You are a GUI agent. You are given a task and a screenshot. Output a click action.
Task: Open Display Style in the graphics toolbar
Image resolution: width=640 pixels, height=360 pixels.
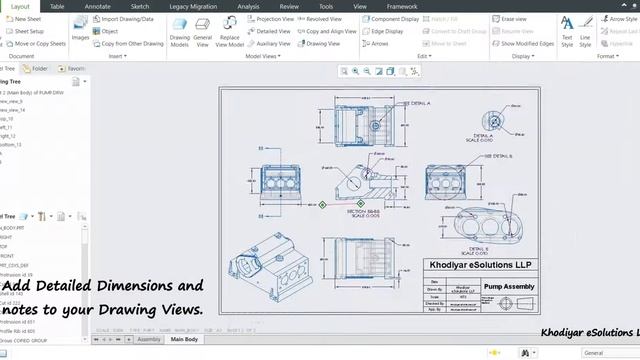pos(391,71)
